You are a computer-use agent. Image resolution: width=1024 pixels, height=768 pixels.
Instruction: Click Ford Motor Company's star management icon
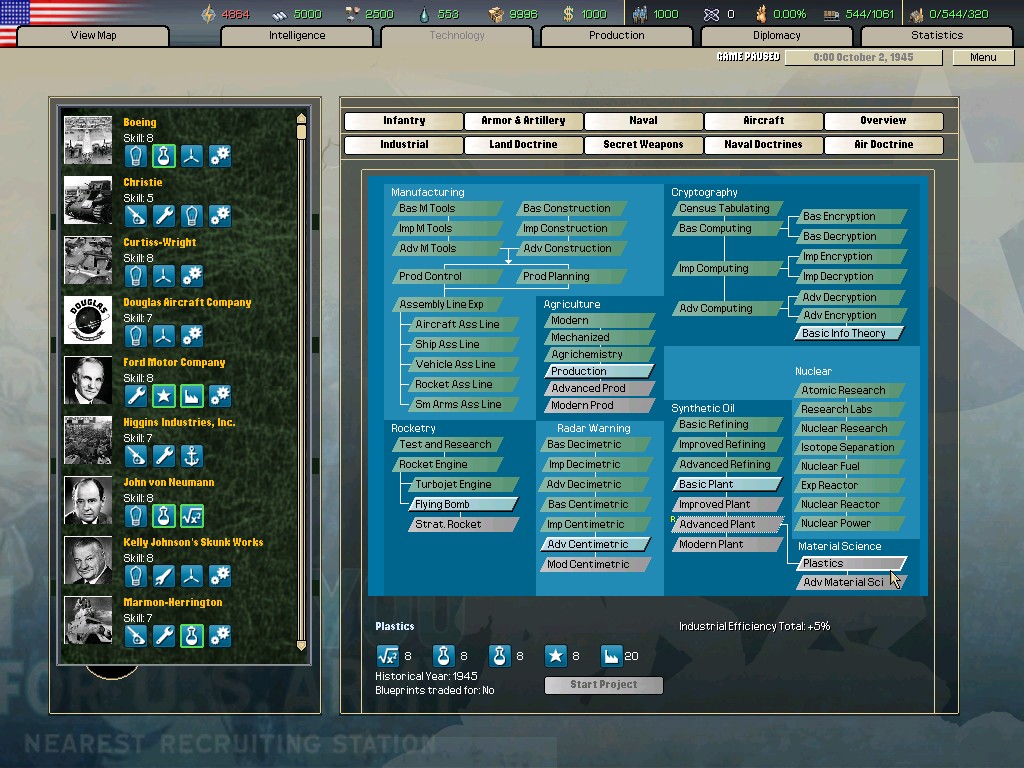pos(164,396)
